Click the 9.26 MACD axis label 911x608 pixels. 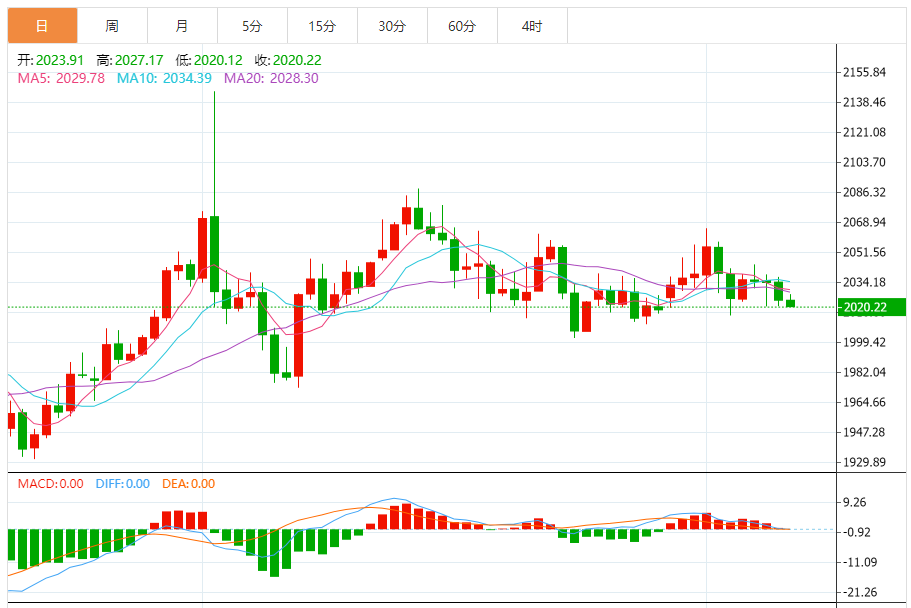(855, 502)
